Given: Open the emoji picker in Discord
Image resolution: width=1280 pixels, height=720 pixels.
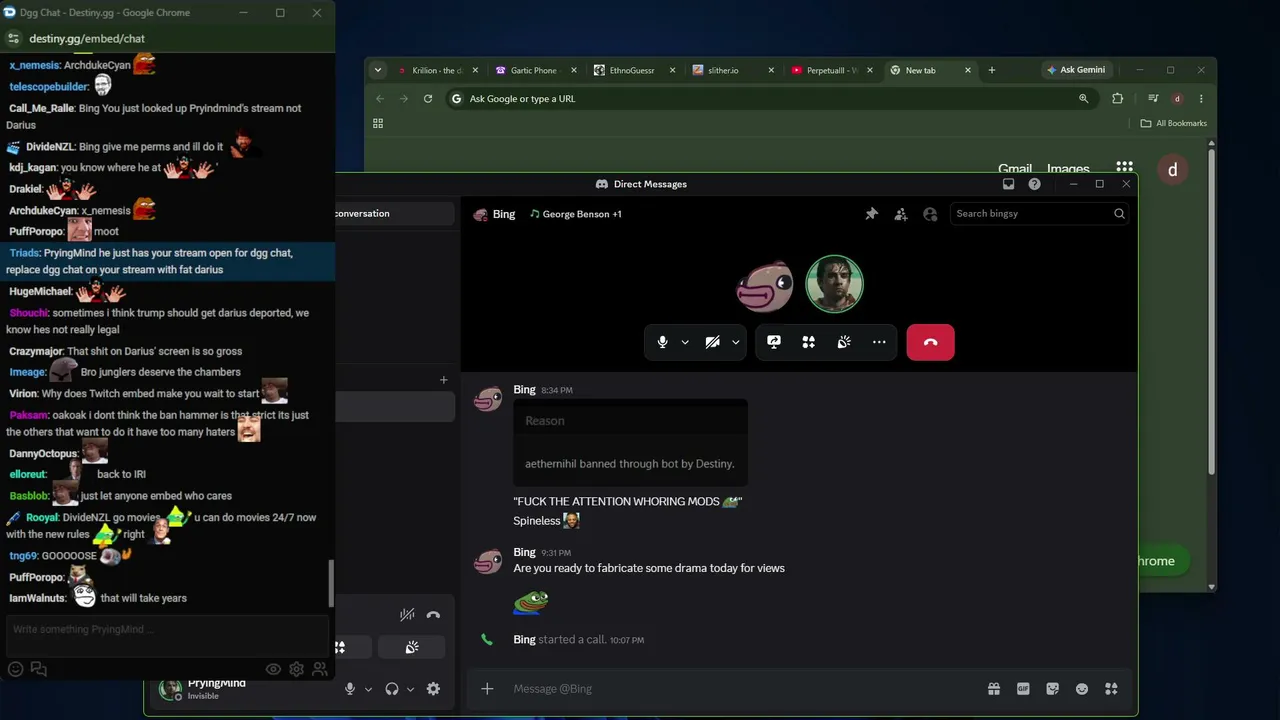Looking at the screenshot, I should pyautogui.click(x=1081, y=689).
